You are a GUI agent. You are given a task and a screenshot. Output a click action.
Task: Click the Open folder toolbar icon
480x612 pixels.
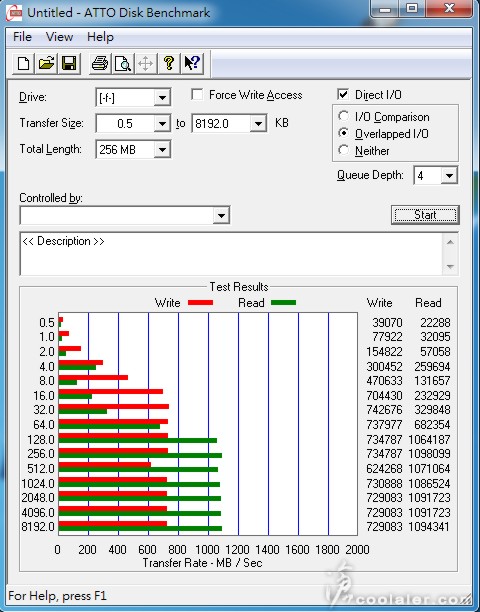(x=46, y=63)
